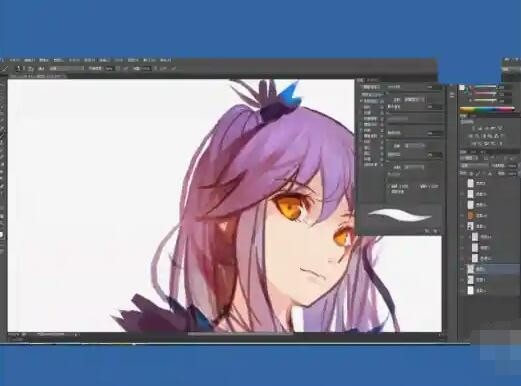Click the top color slider in Color panel
The width and height of the screenshot is (521, 386).
(x=485, y=87)
